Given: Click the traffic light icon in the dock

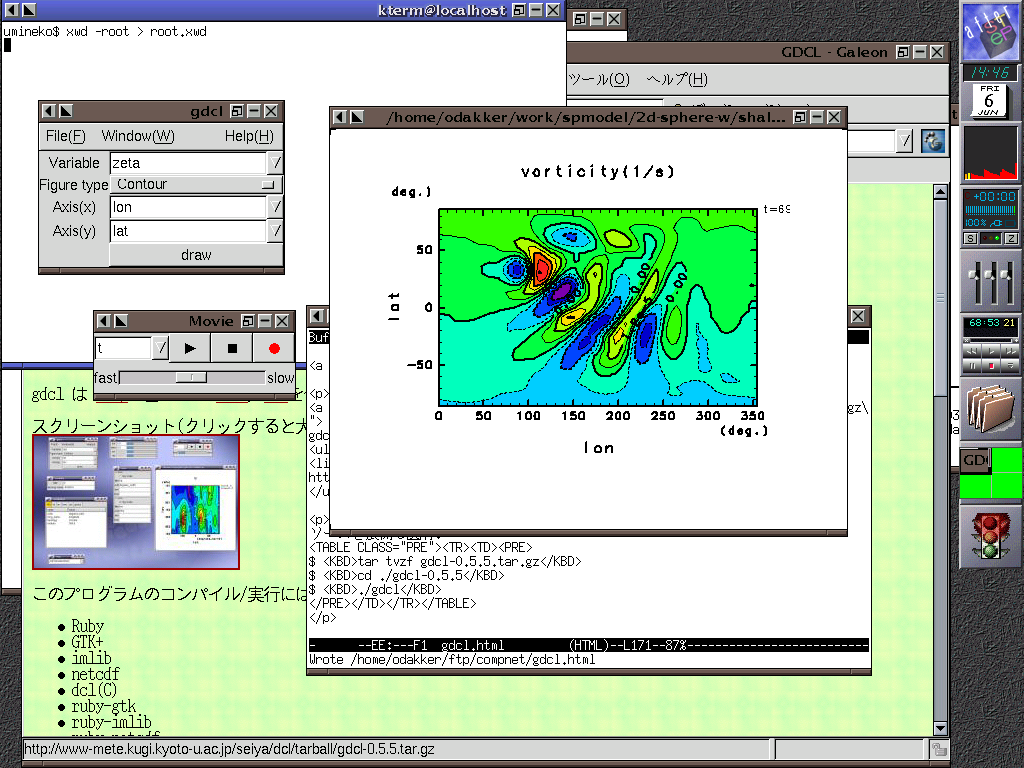Looking at the screenshot, I should pyautogui.click(x=990, y=536).
